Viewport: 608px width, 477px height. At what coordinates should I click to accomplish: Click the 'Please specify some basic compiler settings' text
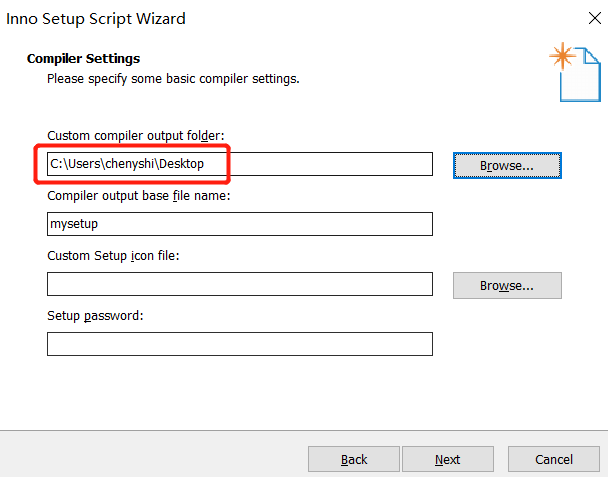[x=174, y=78]
